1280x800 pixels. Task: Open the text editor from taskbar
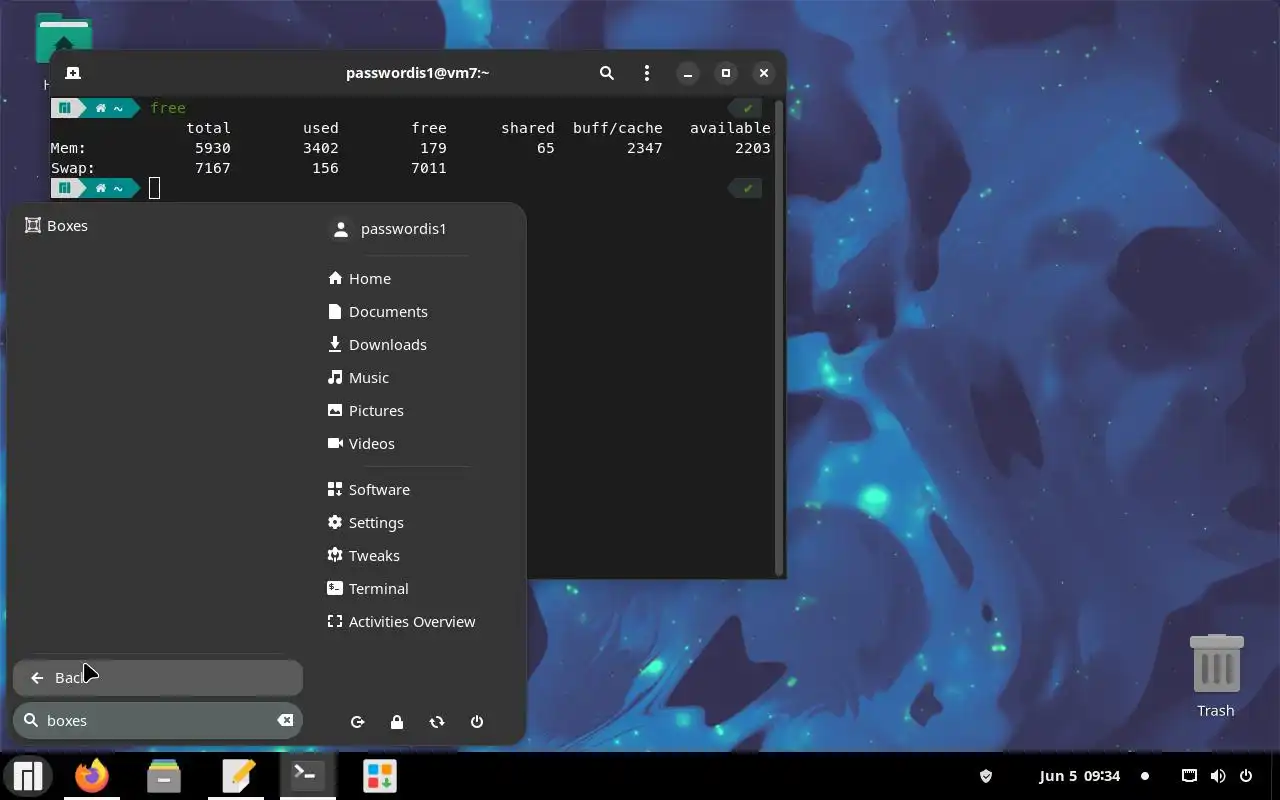coord(238,776)
